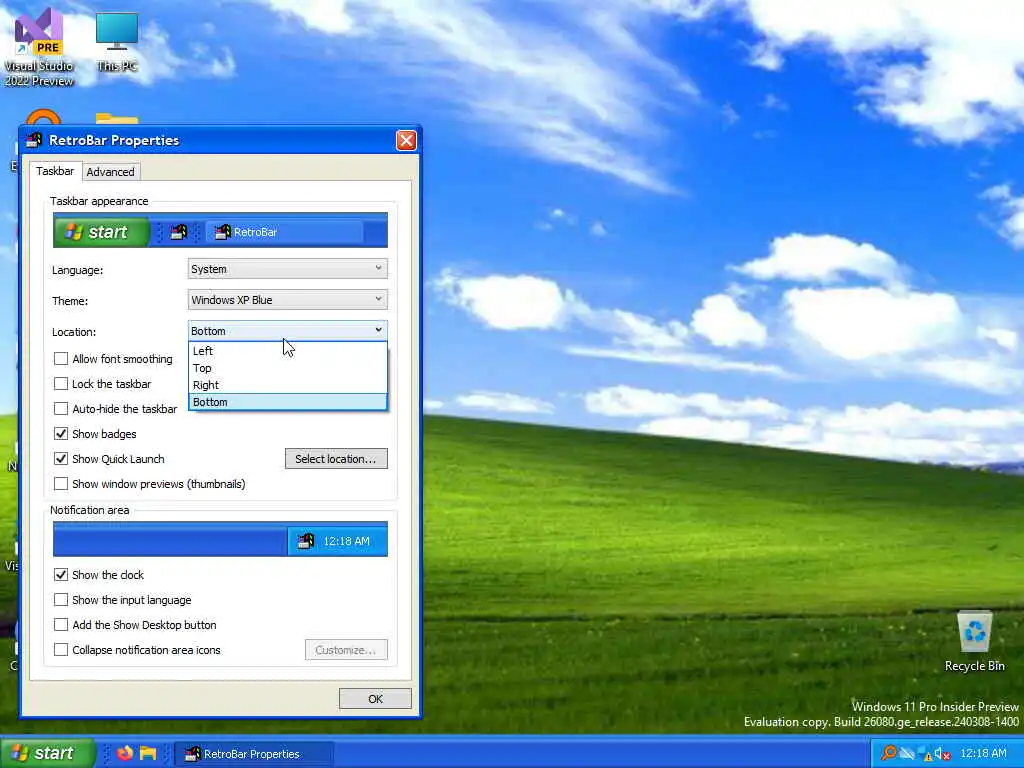The height and width of the screenshot is (768, 1024).
Task: Click OK in RetroBar Properties
Action: pyautogui.click(x=375, y=699)
